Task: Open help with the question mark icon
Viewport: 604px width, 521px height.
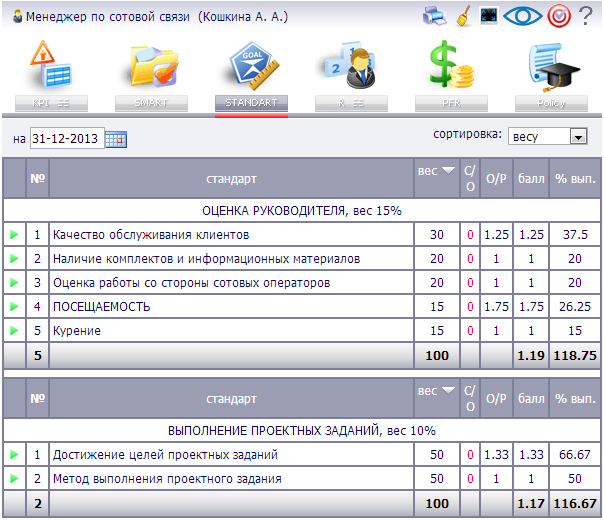Action: coord(586,16)
